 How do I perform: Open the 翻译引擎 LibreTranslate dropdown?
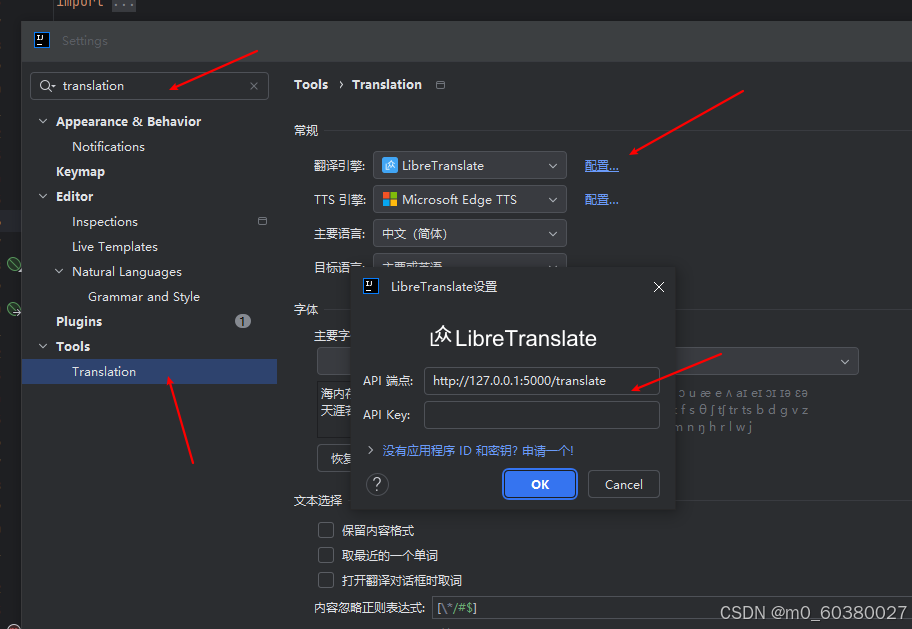point(469,165)
